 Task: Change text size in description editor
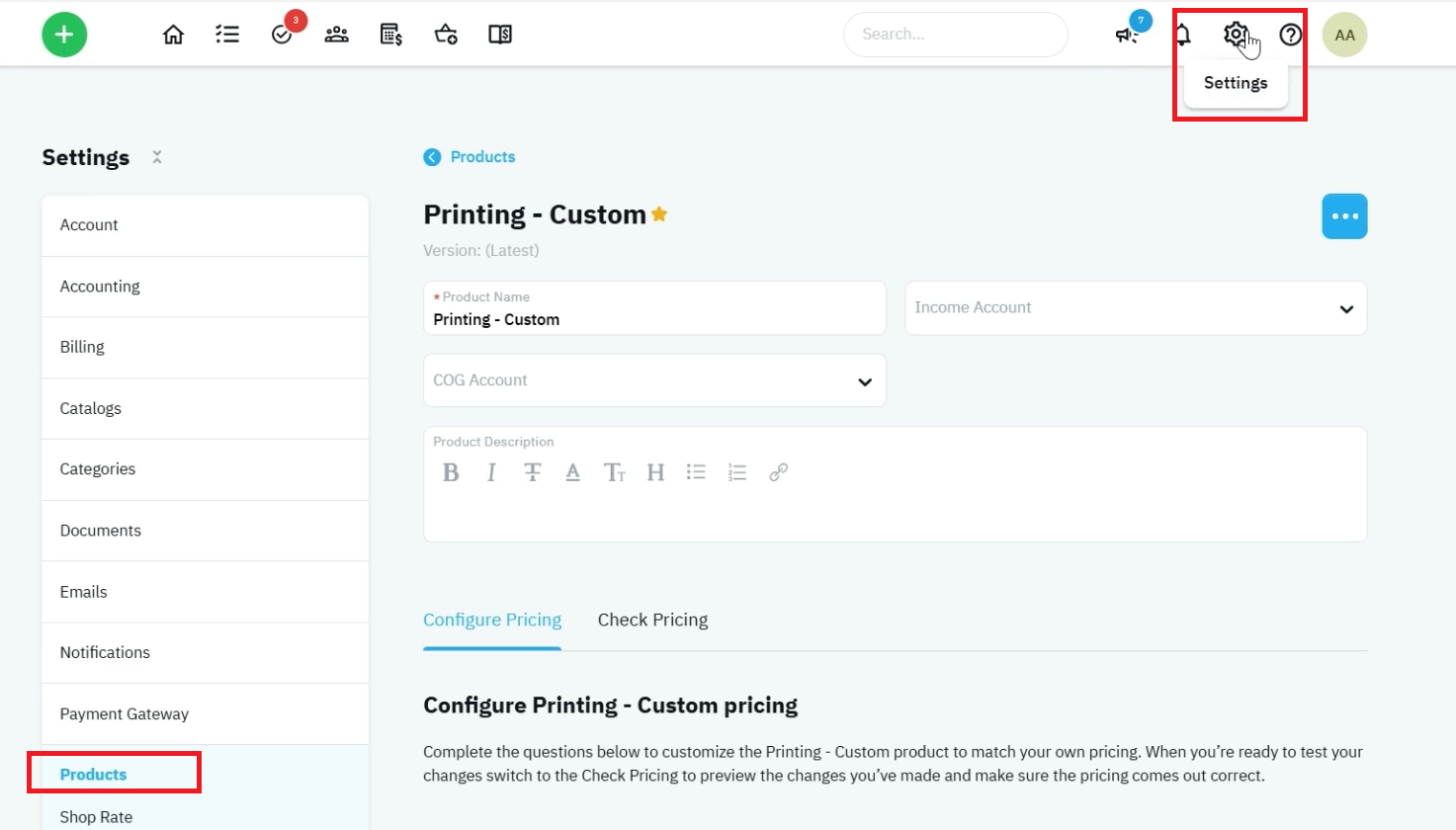tap(614, 472)
